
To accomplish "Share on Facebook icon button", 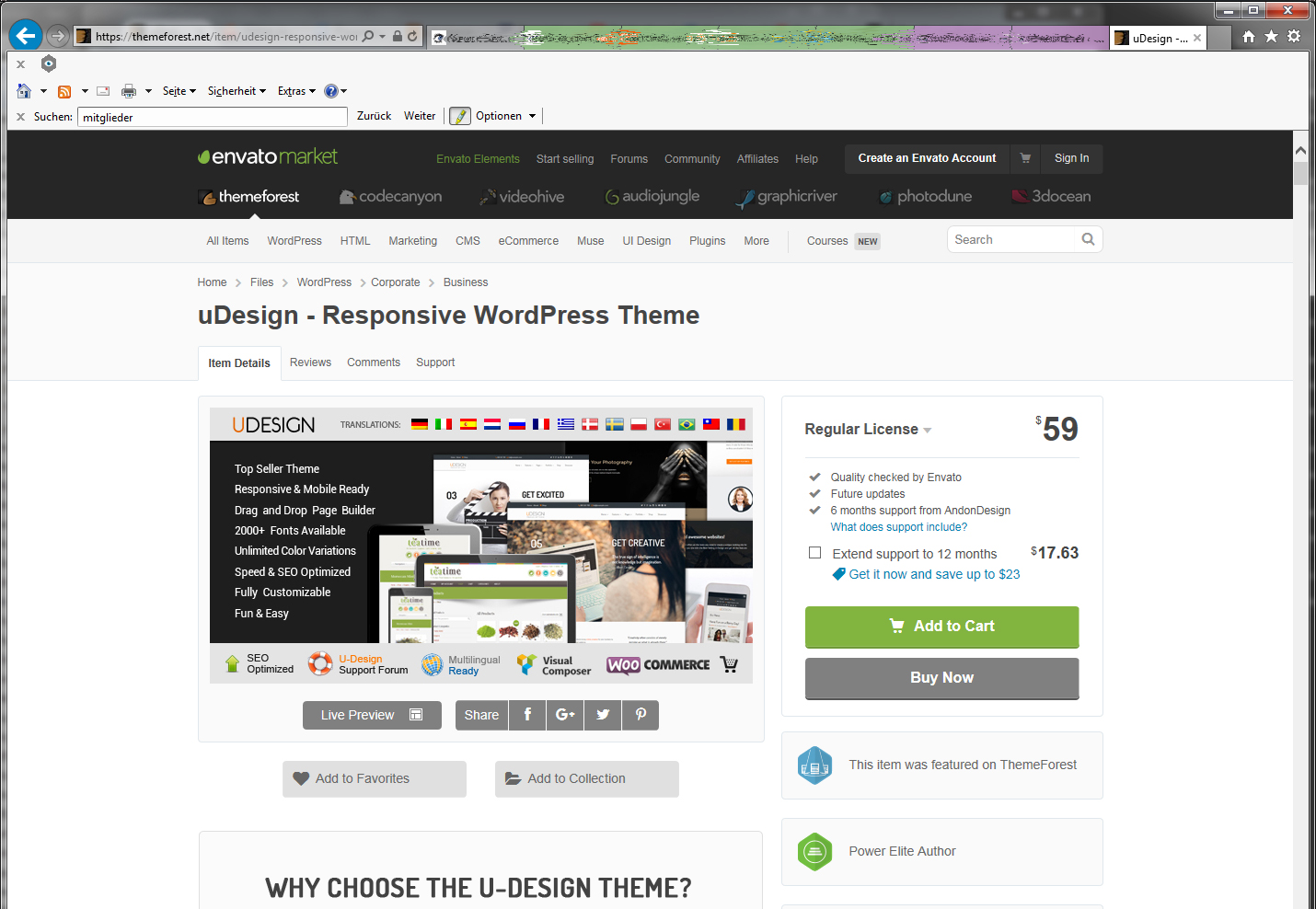I will click(x=527, y=715).
